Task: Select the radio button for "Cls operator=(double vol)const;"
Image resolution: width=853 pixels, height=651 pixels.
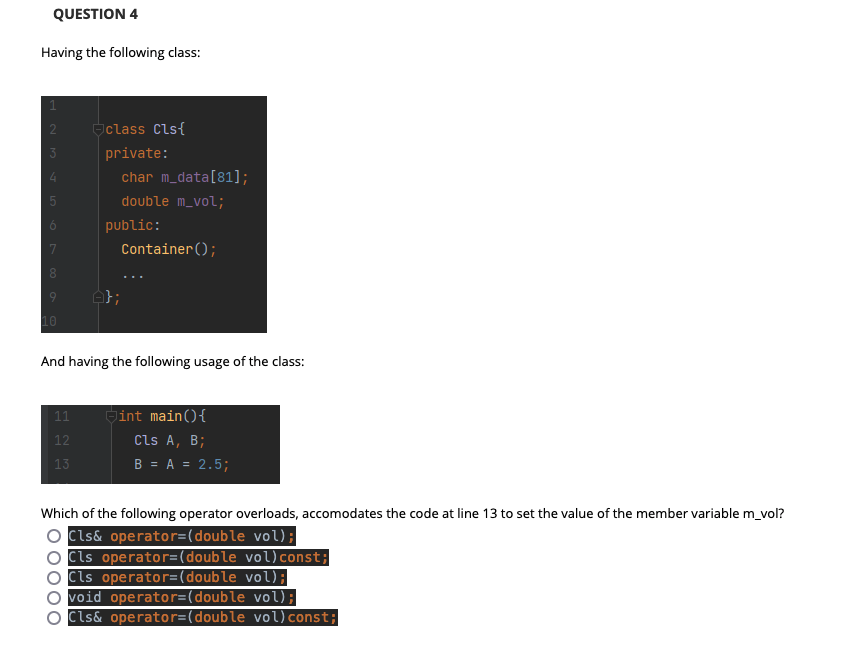Action: pyautogui.click(x=52, y=556)
